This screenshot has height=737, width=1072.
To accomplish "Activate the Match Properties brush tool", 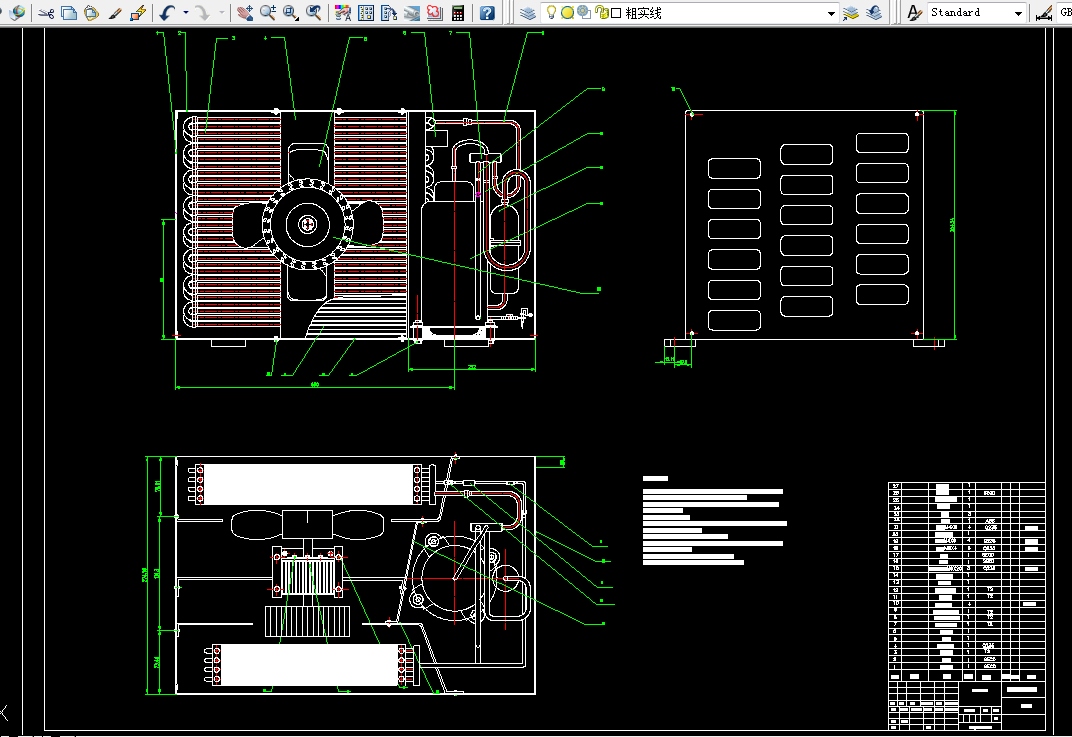I will [x=115, y=12].
